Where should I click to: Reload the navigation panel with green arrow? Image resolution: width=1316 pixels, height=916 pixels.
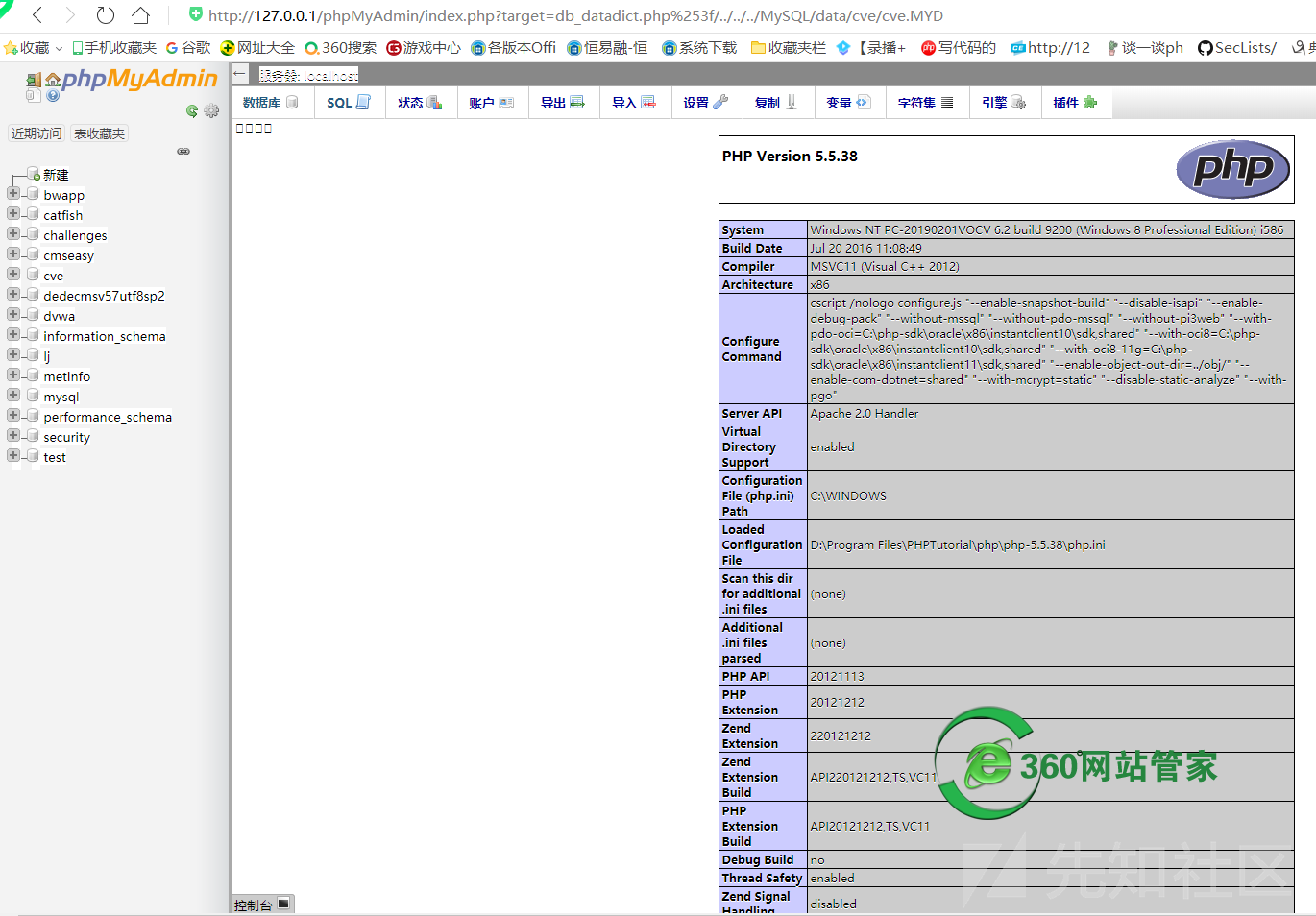192,110
